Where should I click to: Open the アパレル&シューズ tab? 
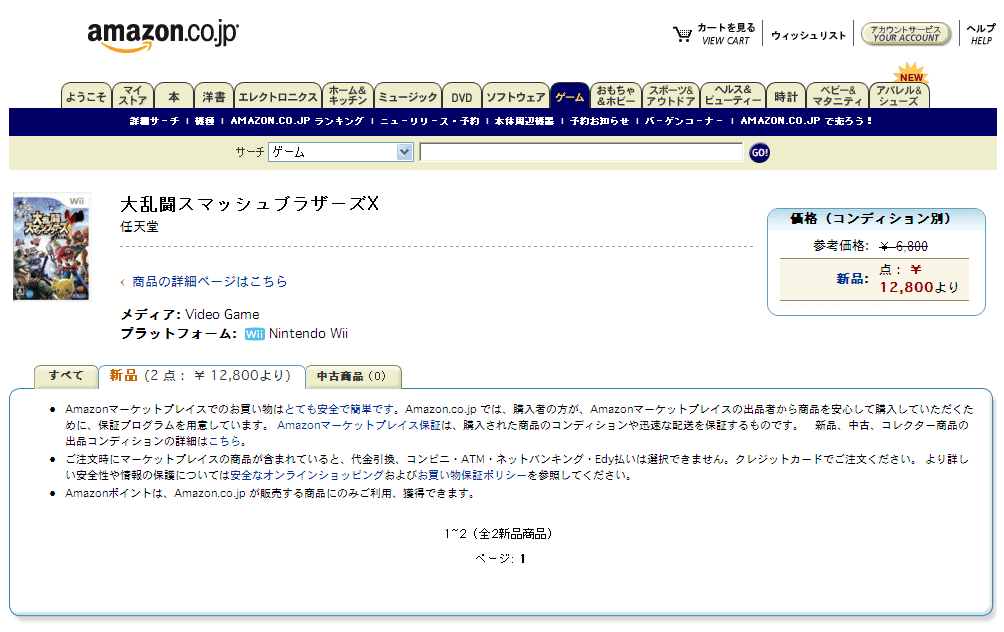899,96
